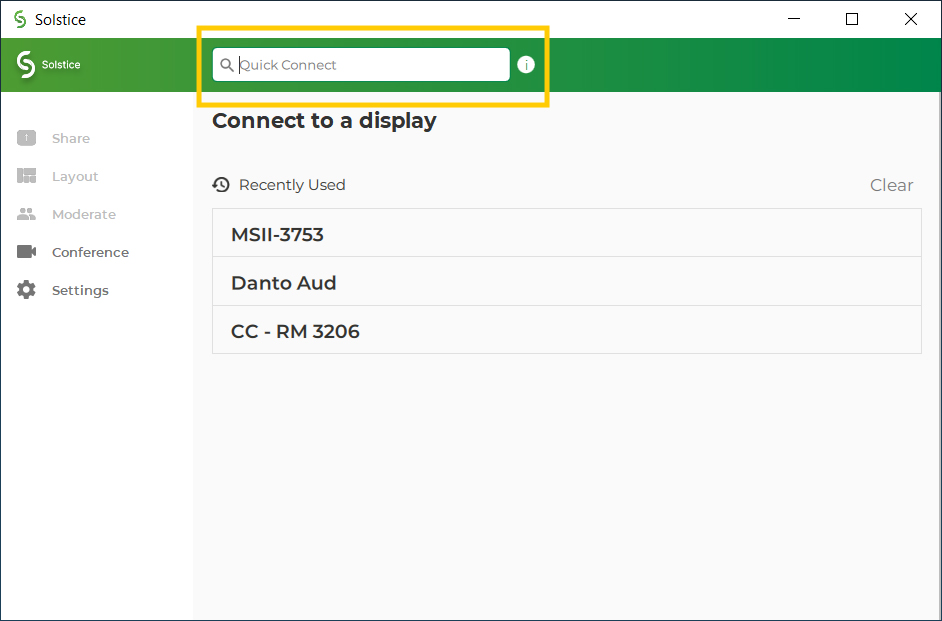Viewport: 942px width, 621px height.
Task: Click the Connect to a display heading
Action: 324,120
